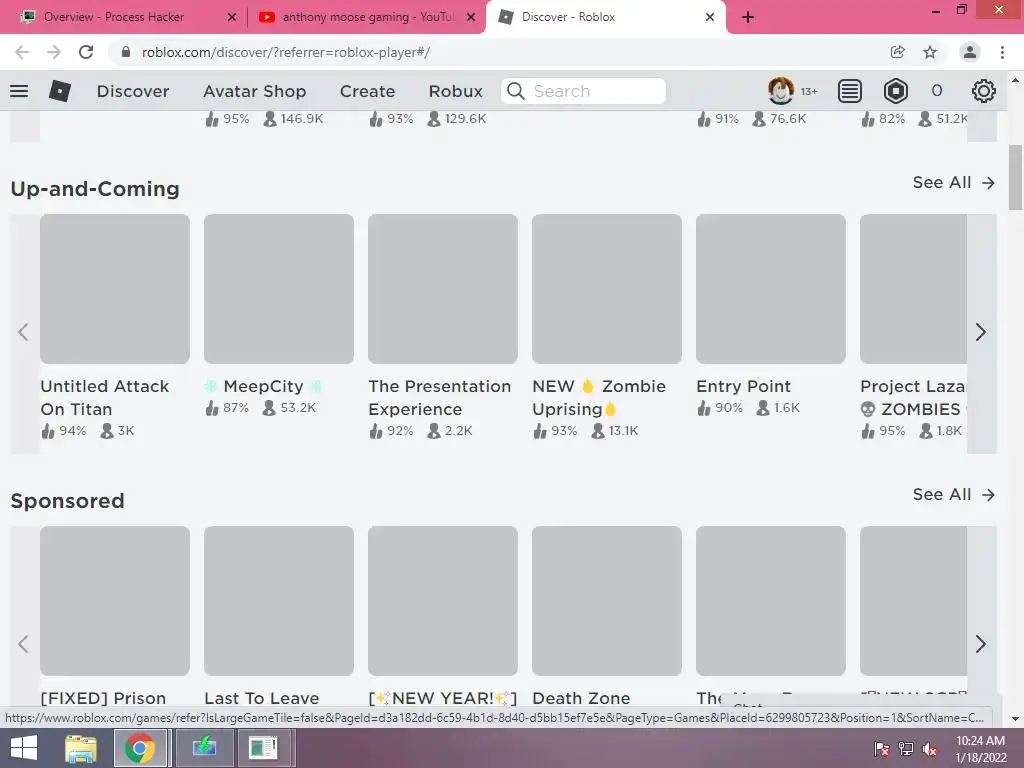Click the scrollbar down arrow
The width and height of the screenshot is (1024, 768).
[1016, 719]
